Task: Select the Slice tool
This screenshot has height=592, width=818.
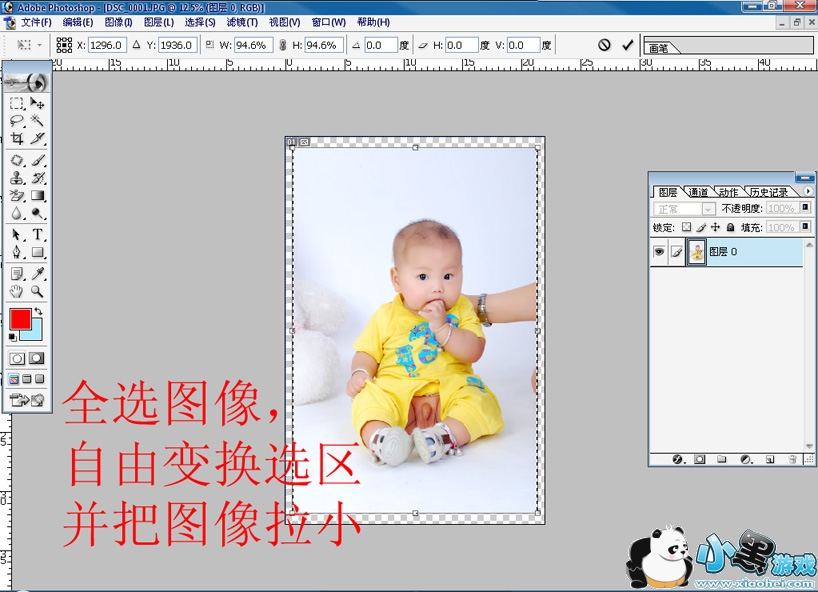Action: point(37,138)
